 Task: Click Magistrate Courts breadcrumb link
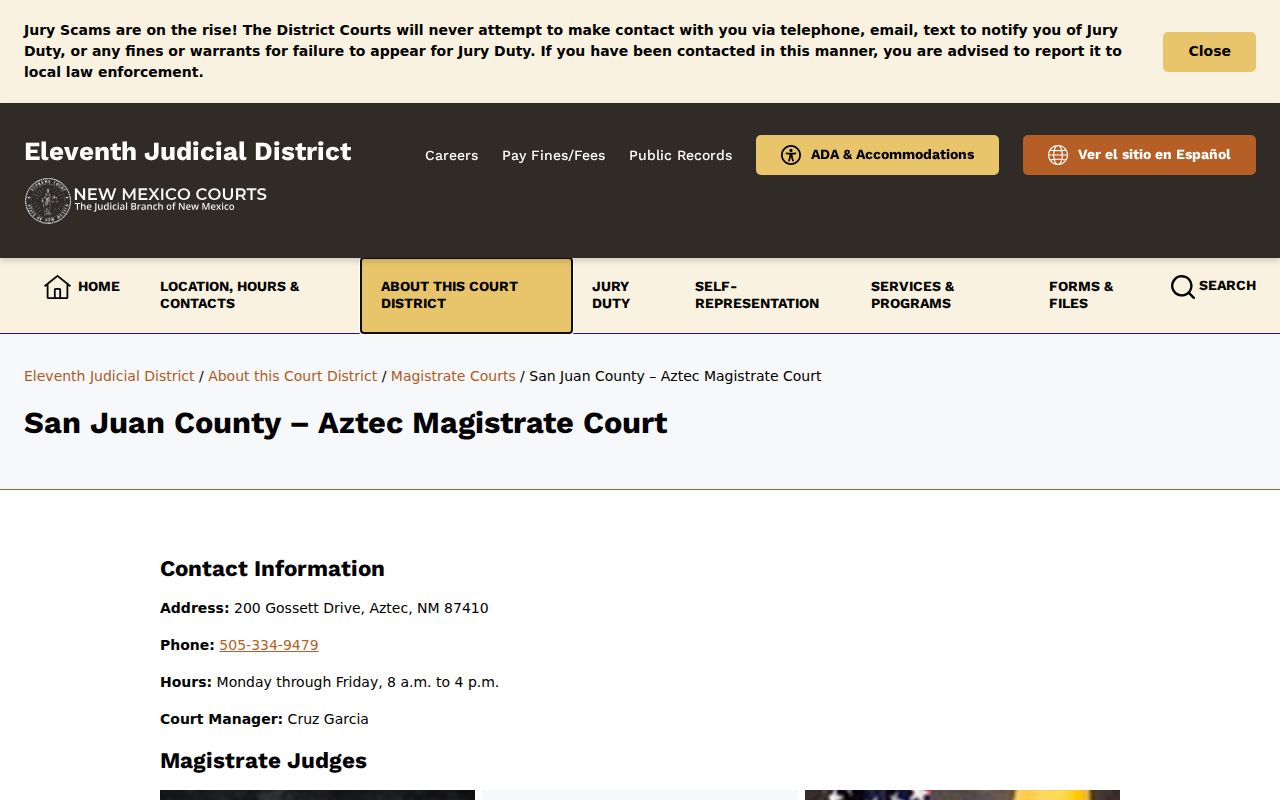[453, 376]
